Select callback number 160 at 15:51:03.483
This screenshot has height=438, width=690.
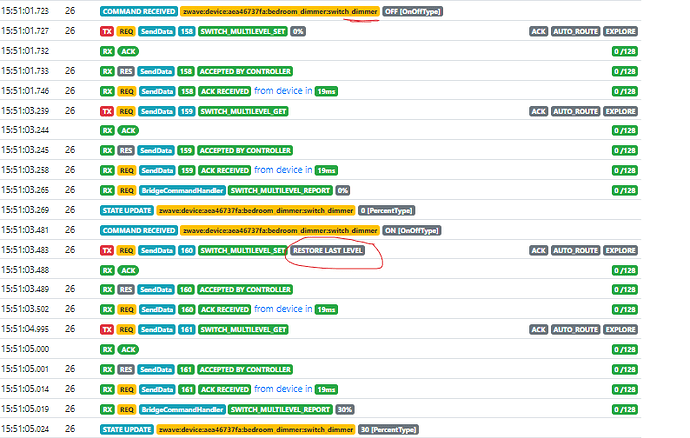(x=187, y=250)
